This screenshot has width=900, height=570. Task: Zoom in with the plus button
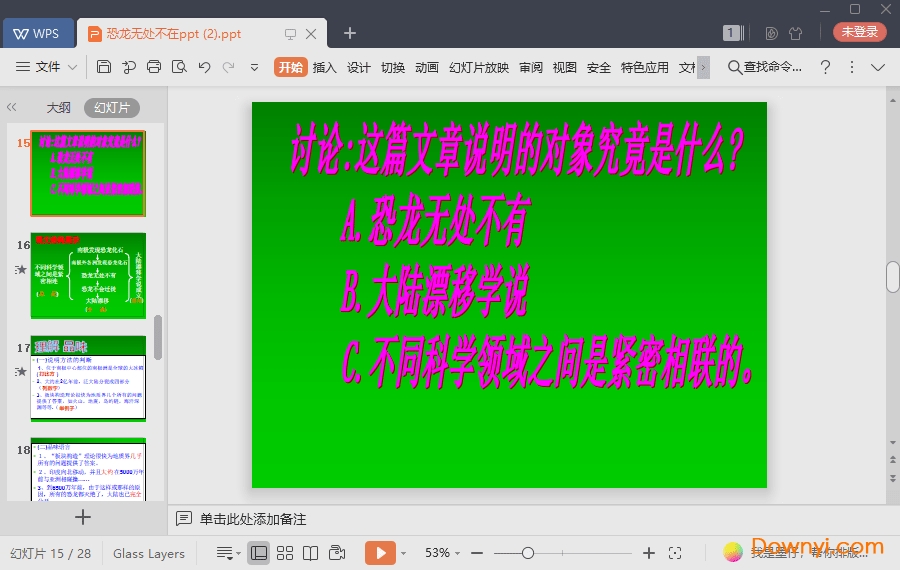[x=649, y=553]
